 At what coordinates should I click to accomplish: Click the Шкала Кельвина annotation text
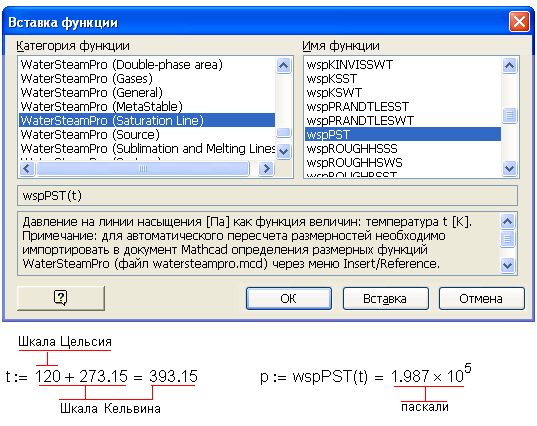110,408
